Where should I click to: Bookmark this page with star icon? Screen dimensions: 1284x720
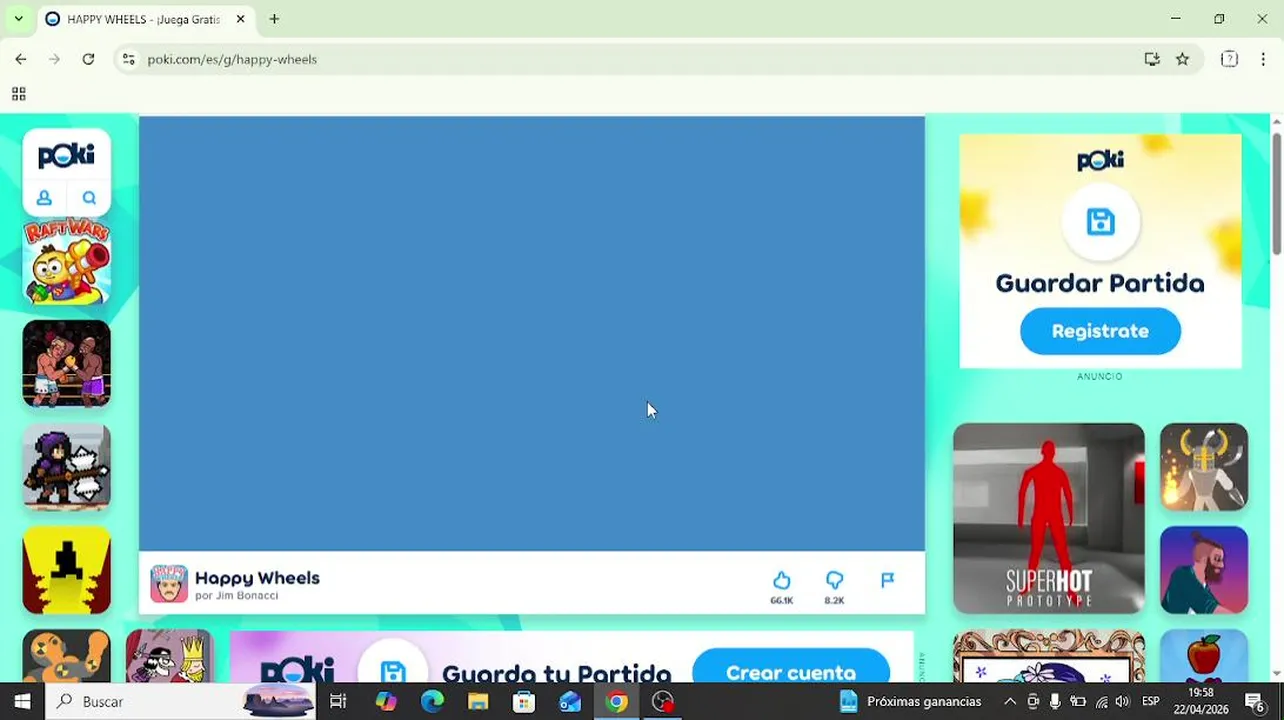point(1183,59)
